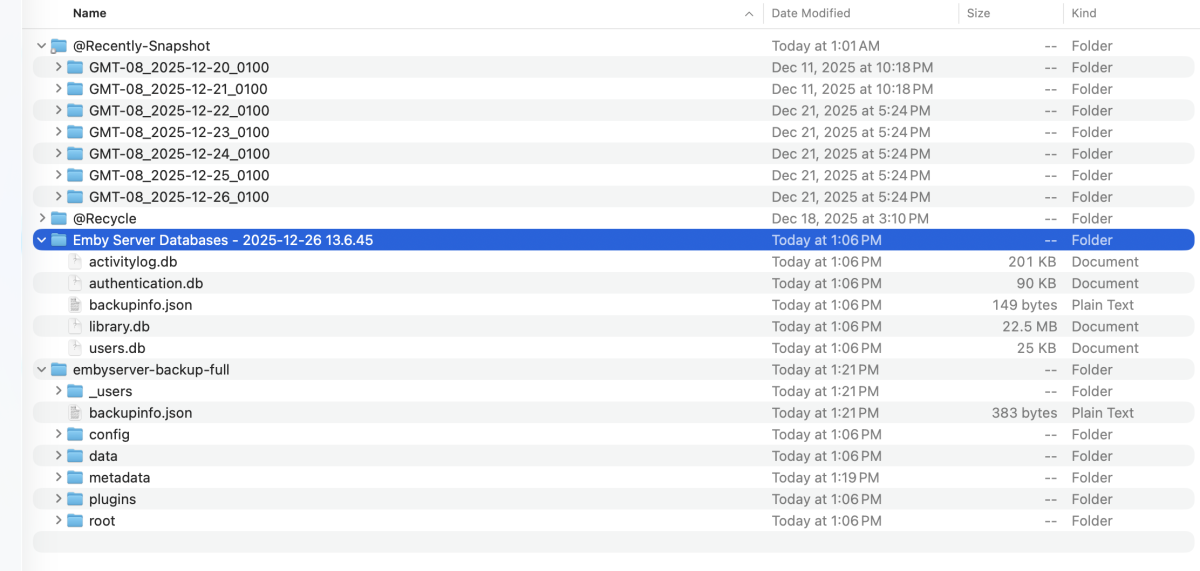This screenshot has width=1200, height=571.
Task: Click the @Recently-Snapshot folder icon
Action: pyautogui.click(x=59, y=46)
